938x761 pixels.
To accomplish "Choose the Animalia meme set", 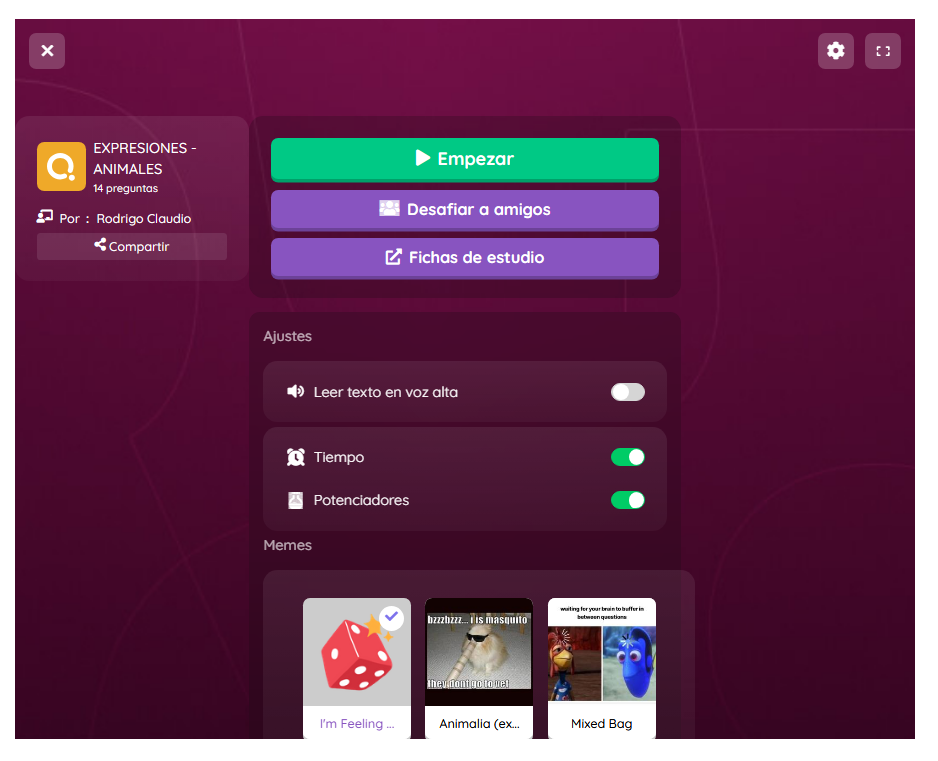I will [x=479, y=668].
